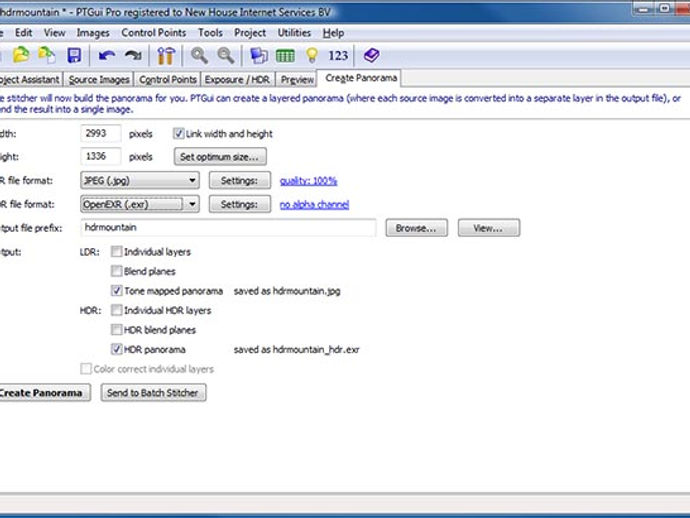This screenshot has width=690, height=518.
Task: Open the JPEG (.jpg) file format dropdown
Action: pos(139,180)
